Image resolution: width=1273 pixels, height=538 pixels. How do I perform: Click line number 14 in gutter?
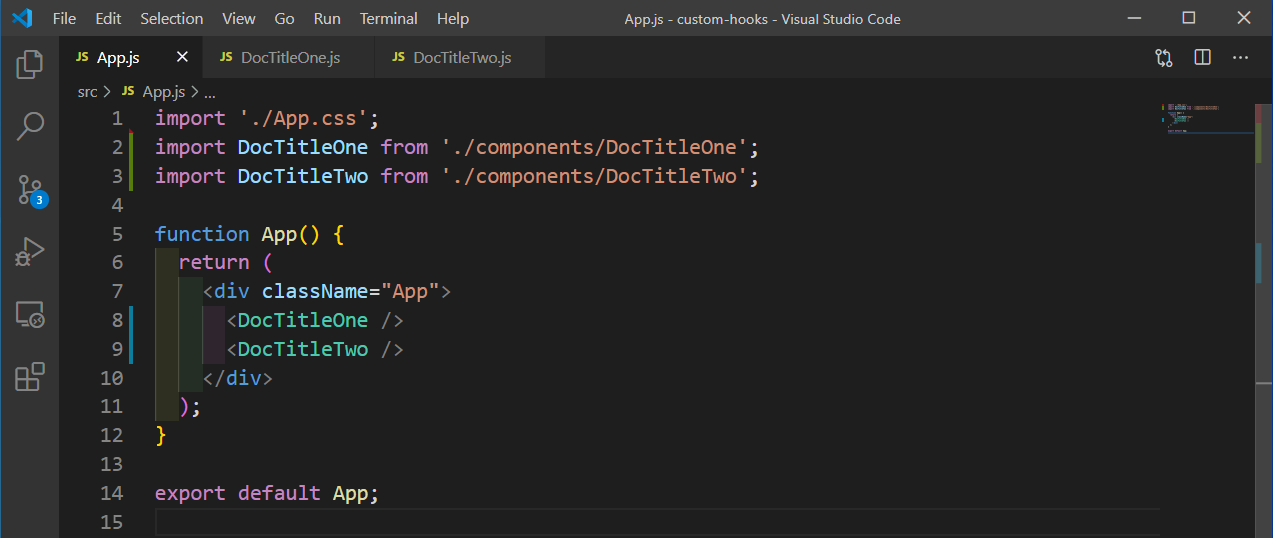pyautogui.click(x=112, y=493)
